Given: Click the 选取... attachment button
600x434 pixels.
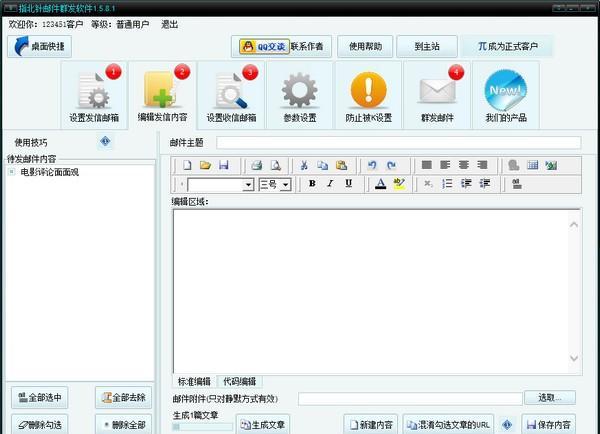Looking at the screenshot, I should tap(550, 398).
